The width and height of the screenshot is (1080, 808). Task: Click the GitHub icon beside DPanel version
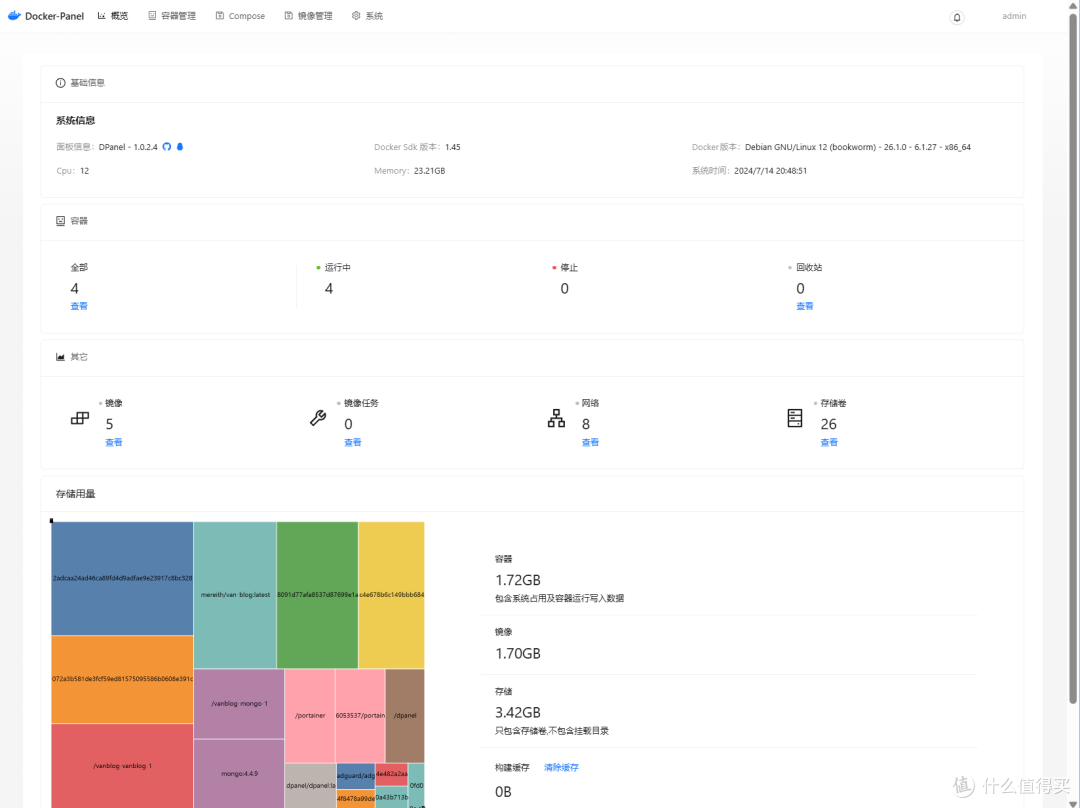tap(168, 146)
